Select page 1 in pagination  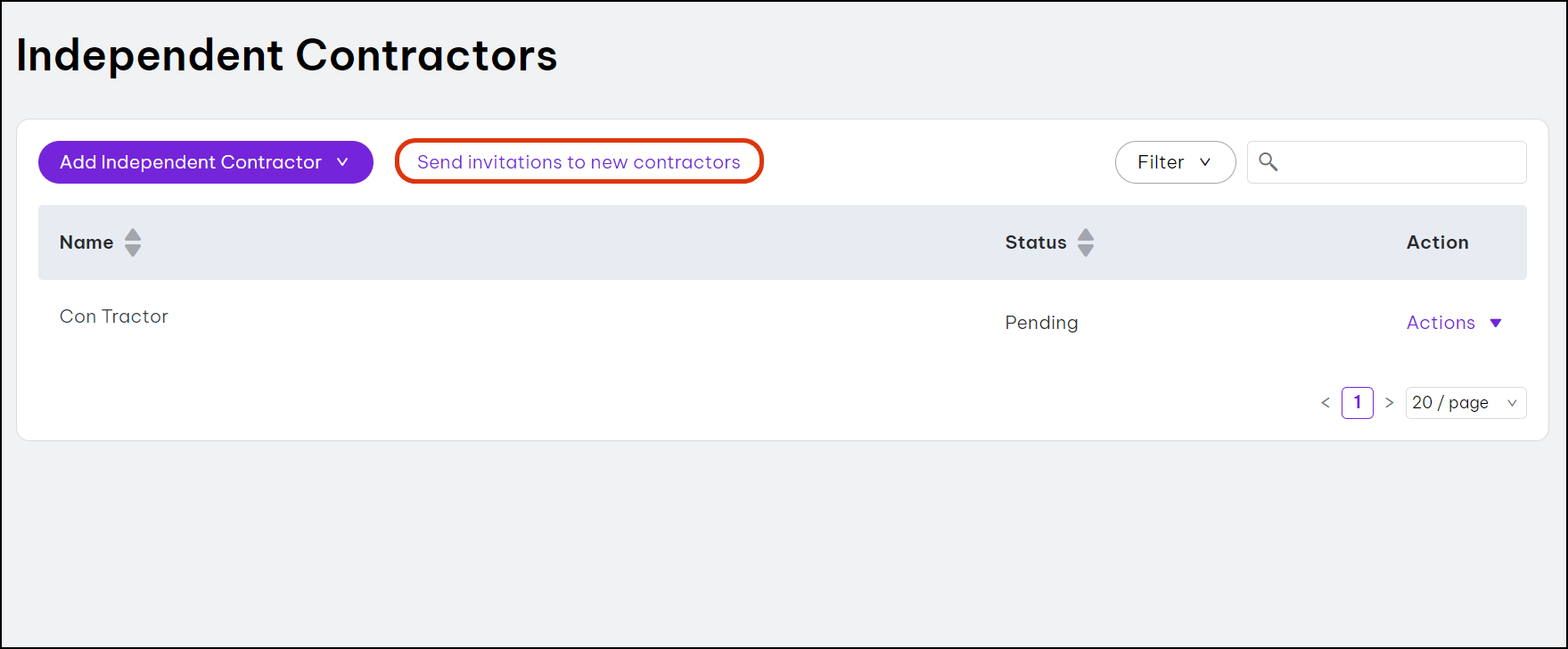[x=1357, y=403]
